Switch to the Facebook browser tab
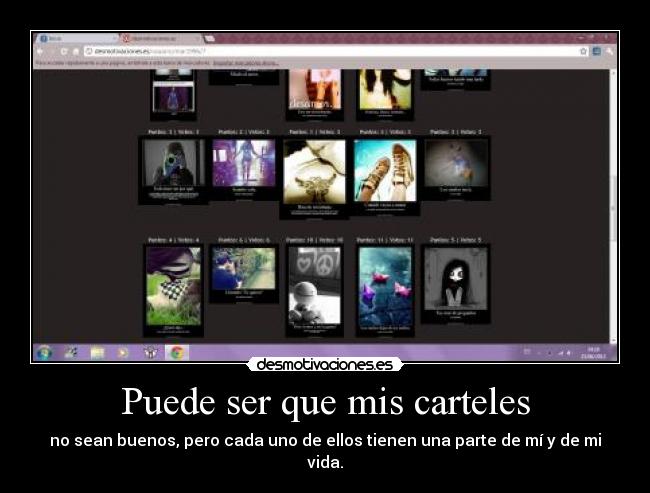This screenshot has width=650, height=493. [78, 39]
